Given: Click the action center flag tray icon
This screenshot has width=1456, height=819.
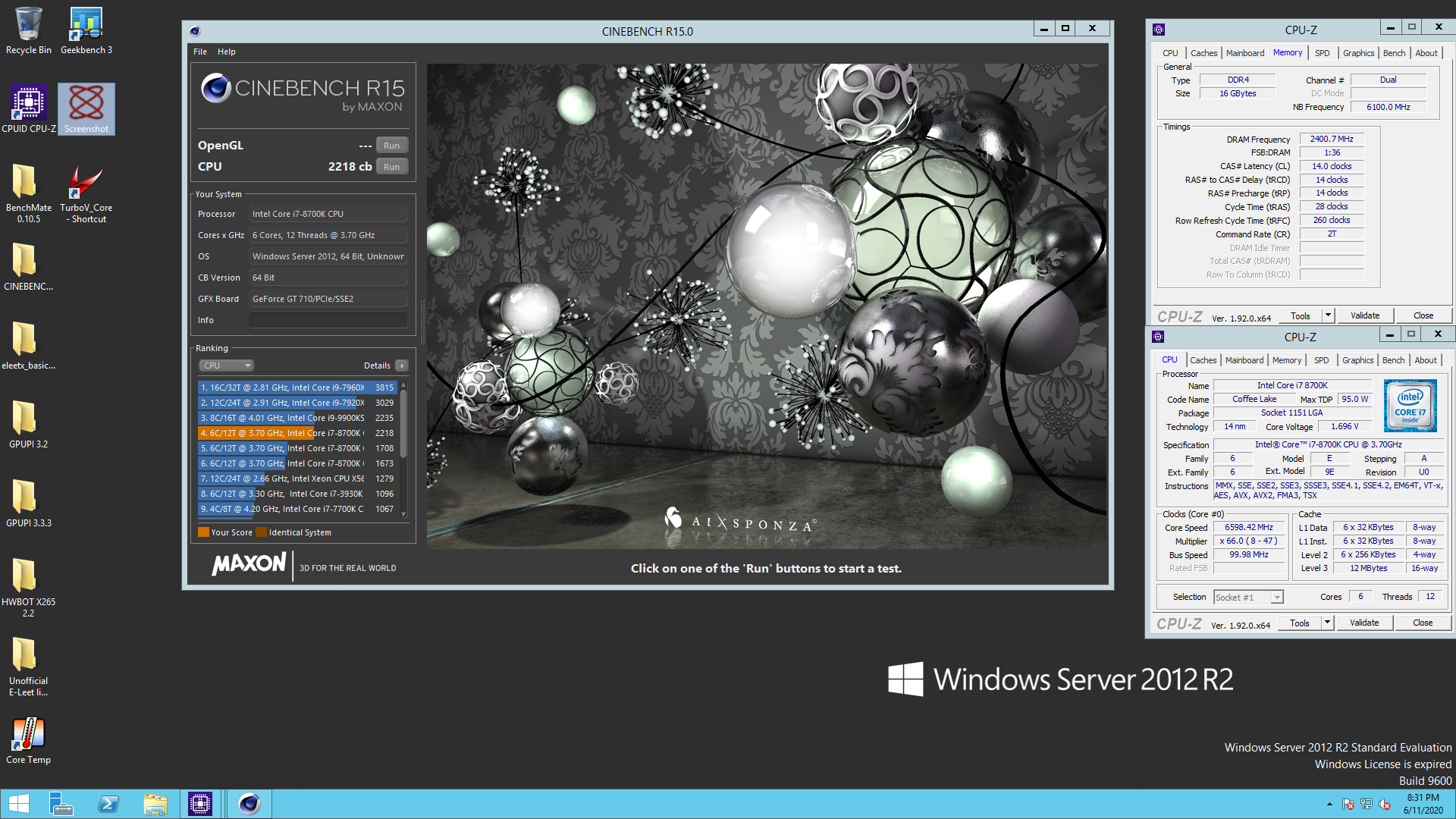Looking at the screenshot, I should click(x=1348, y=804).
